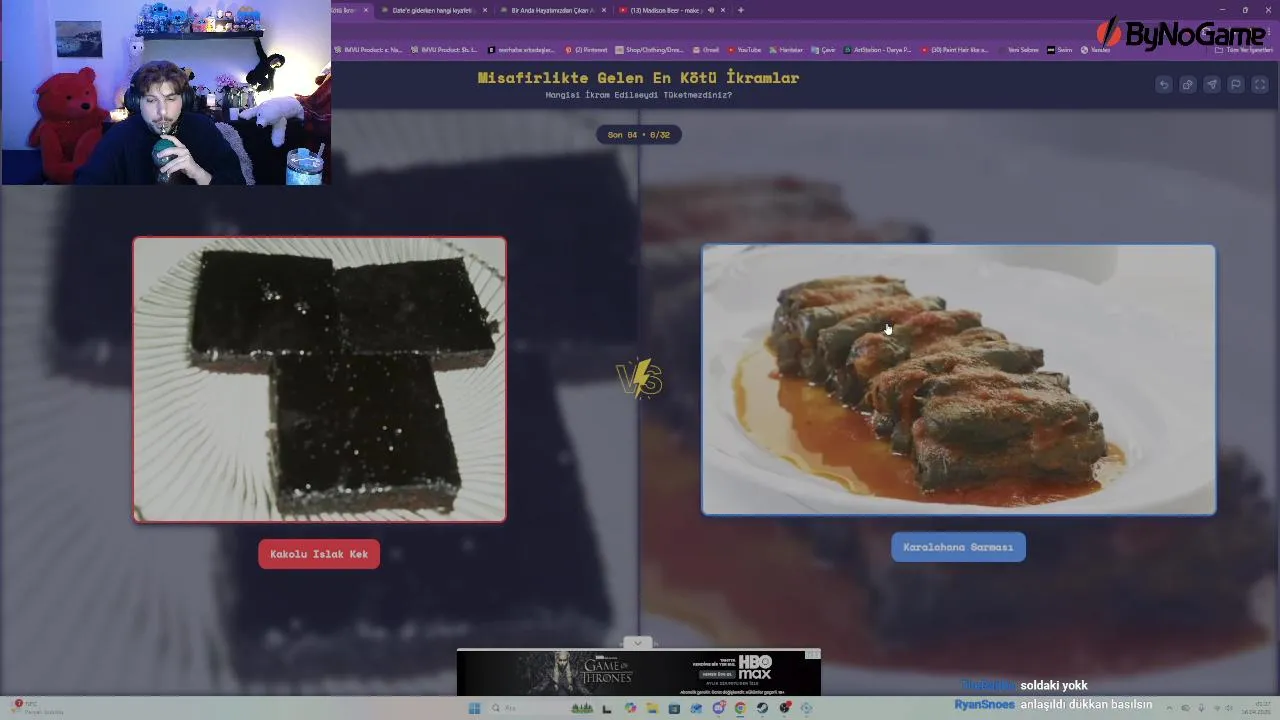Open the Paint Hair like bookmark

tap(954, 50)
